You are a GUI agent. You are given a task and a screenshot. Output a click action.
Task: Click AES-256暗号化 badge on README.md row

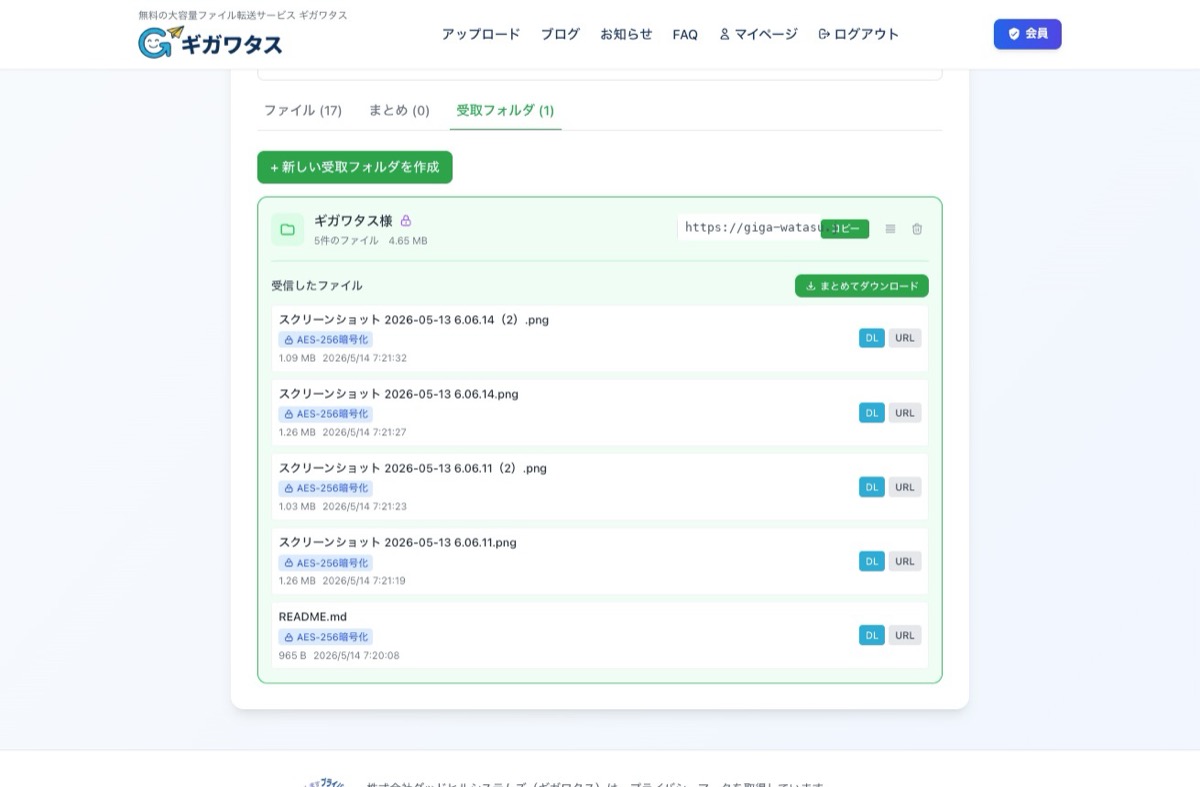tap(326, 637)
